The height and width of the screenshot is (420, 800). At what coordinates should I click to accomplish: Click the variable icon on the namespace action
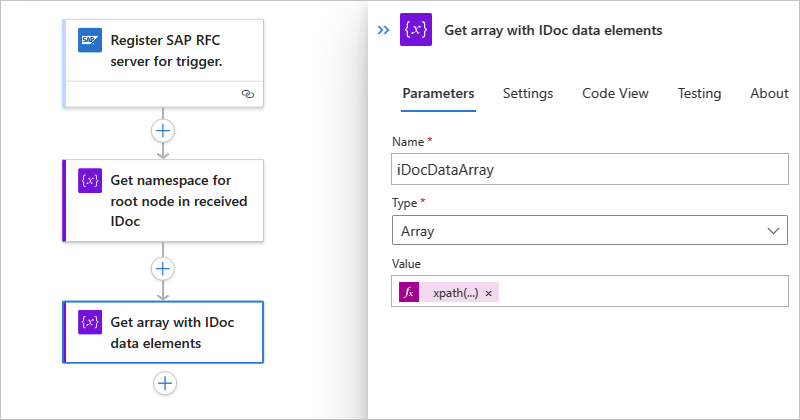[90, 181]
